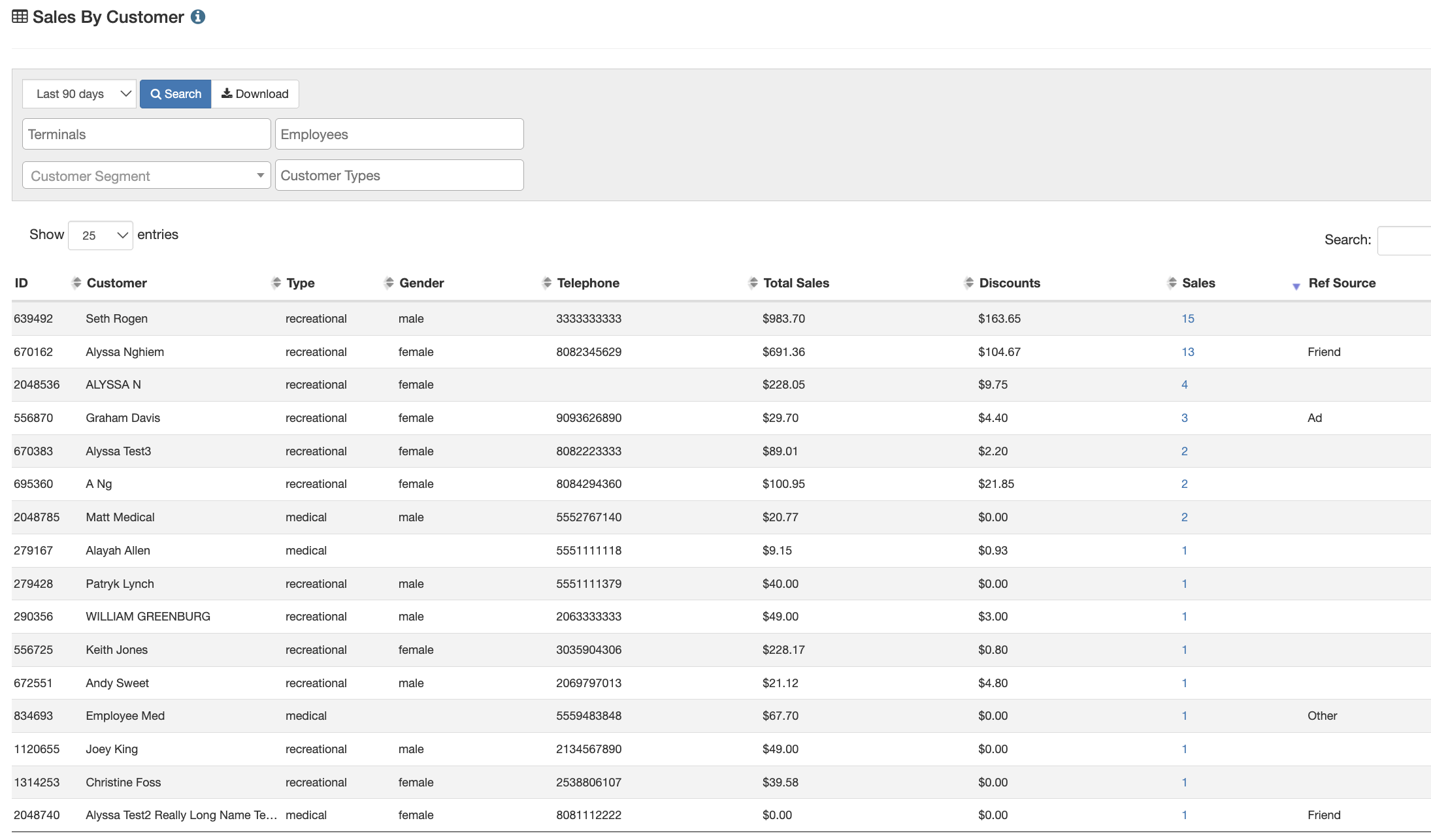This screenshot has width=1431, height=840.
Task: Click Graham Davis telephone 9093626890
Action: (589, 418)
